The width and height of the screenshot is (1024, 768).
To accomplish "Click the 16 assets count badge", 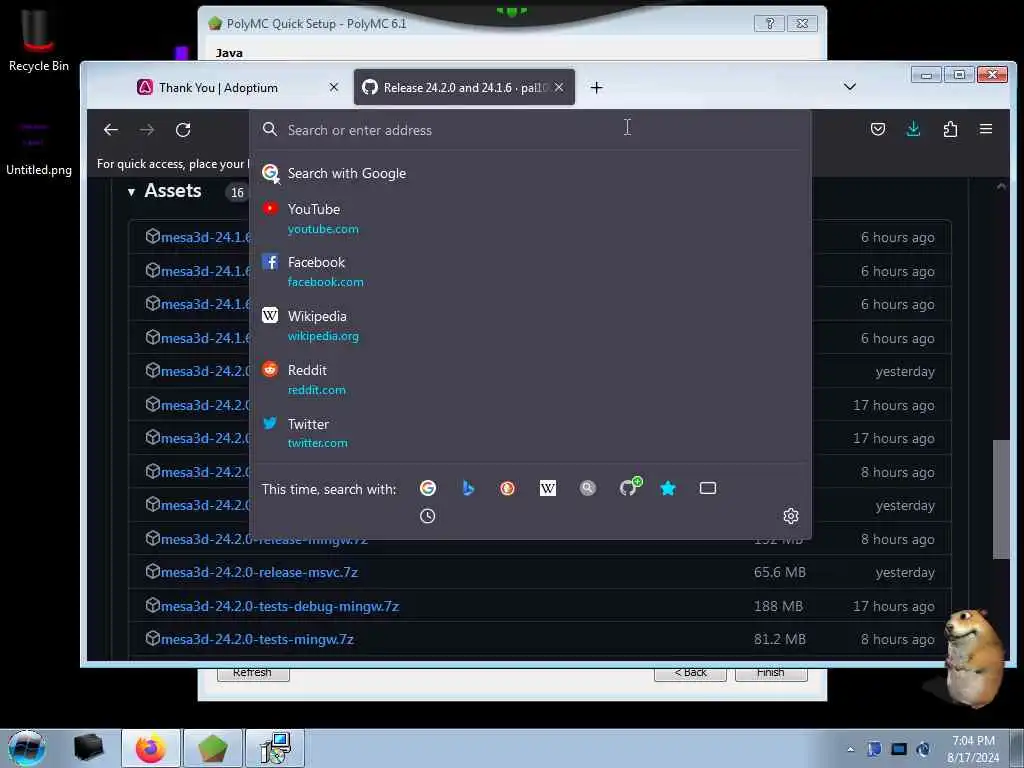I will coord(237,193).
